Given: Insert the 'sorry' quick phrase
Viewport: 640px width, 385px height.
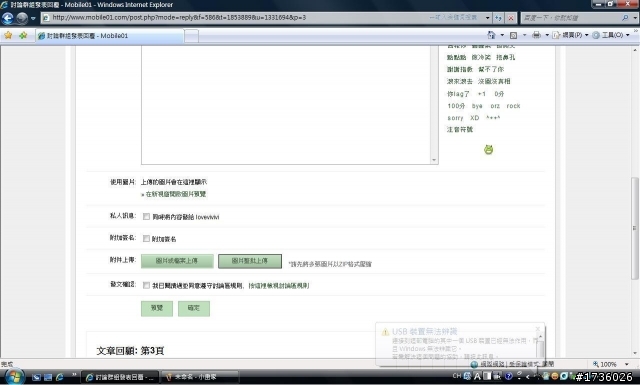Looking at the screenshot, I should click(x=455, y=118).
